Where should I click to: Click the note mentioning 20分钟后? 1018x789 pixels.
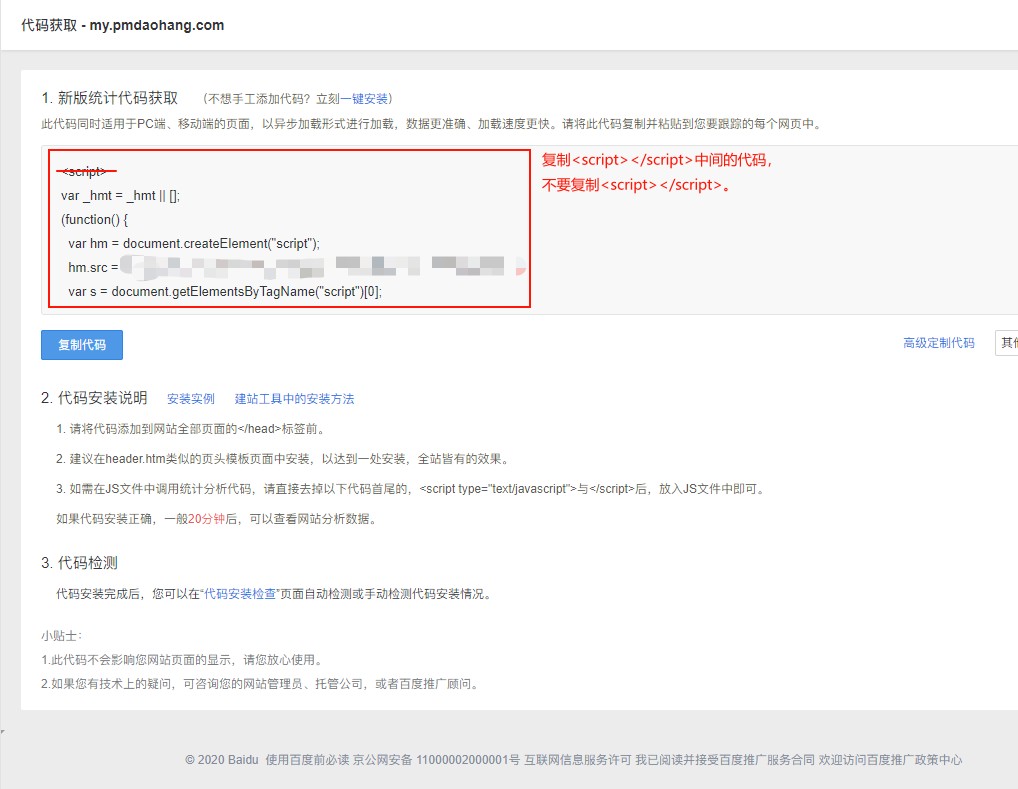[x=217, y=519]
